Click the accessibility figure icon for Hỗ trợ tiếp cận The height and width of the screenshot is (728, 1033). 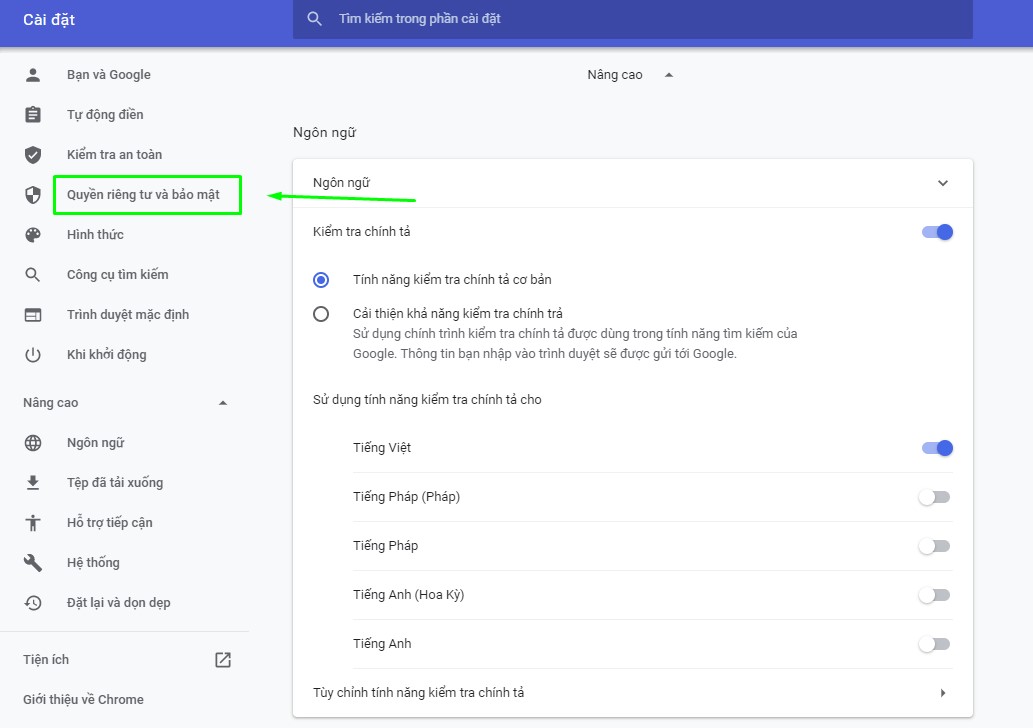coord(33,523)
